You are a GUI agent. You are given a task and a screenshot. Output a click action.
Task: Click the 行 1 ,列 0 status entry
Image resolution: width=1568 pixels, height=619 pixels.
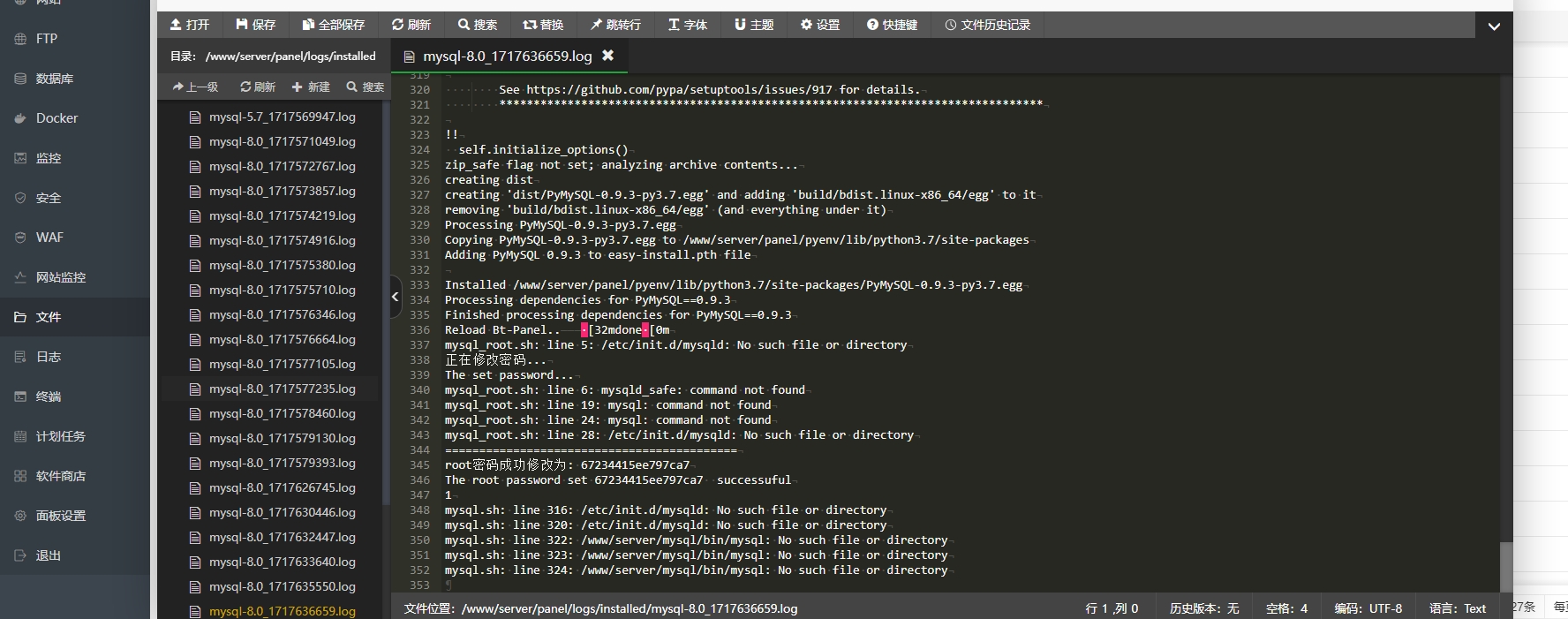(x=1112, y=608)
